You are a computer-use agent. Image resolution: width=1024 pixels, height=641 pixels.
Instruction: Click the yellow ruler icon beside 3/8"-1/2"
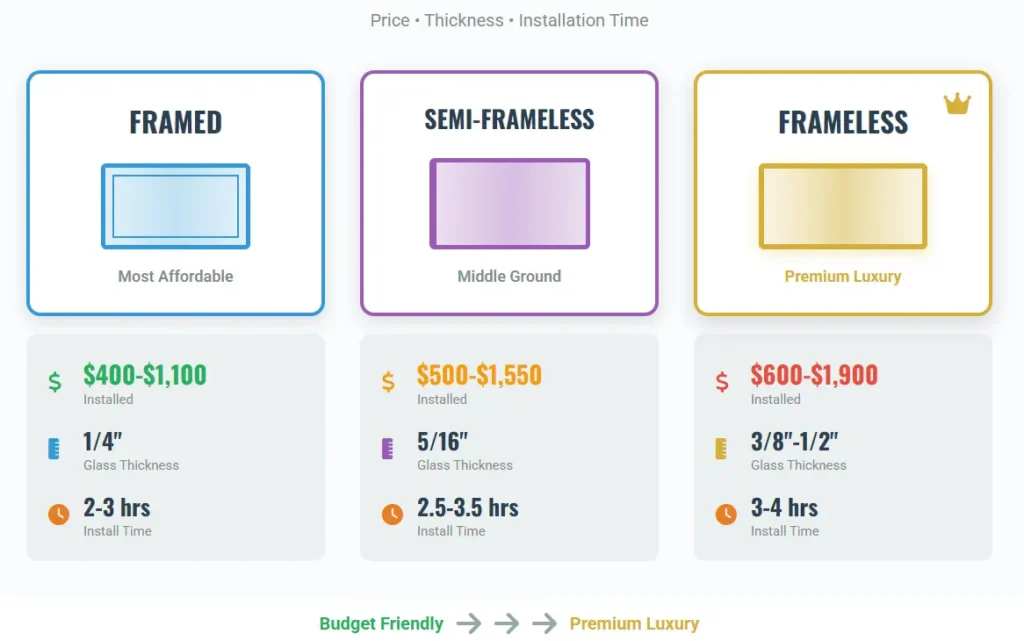click(723, 449)
